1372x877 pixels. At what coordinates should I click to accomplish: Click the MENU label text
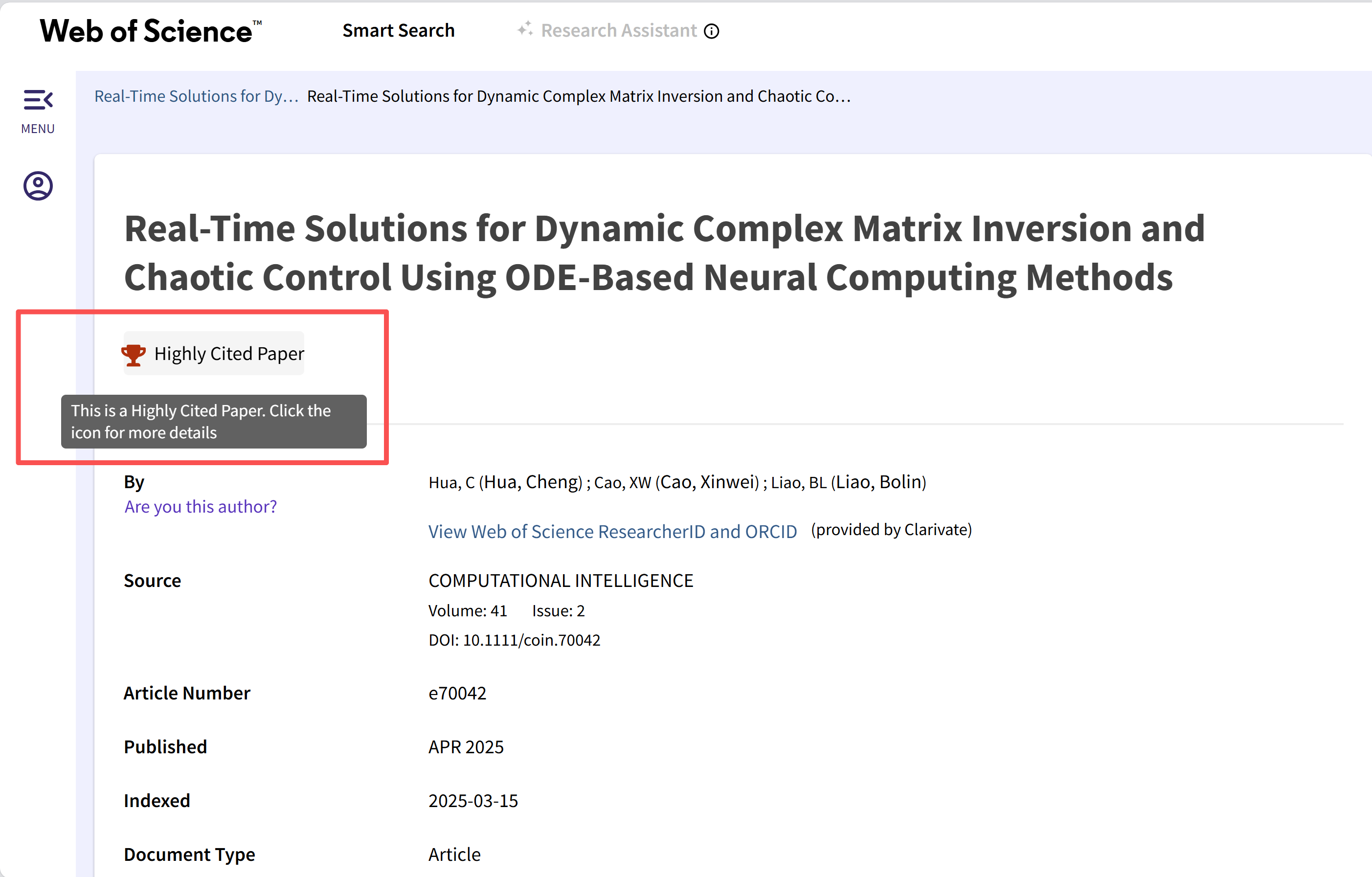(38, 129)
